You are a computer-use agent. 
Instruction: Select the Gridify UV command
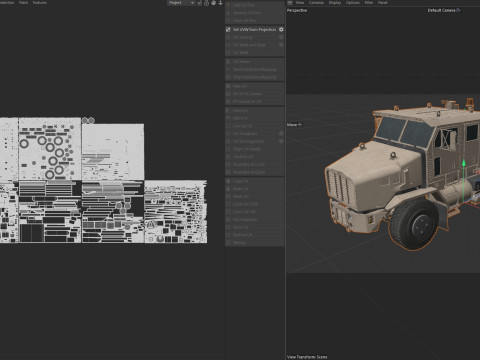tap(255, 156)
